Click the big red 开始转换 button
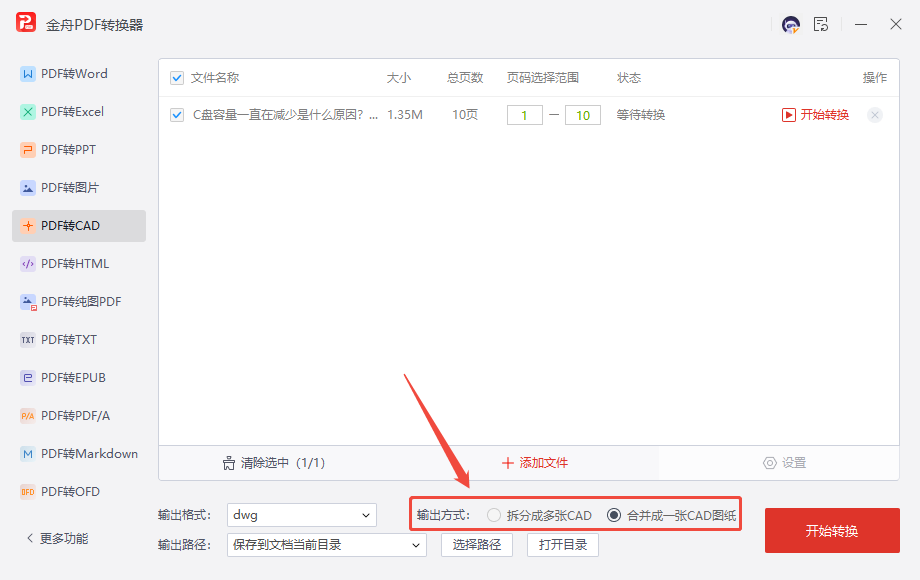 coord(832,531)
